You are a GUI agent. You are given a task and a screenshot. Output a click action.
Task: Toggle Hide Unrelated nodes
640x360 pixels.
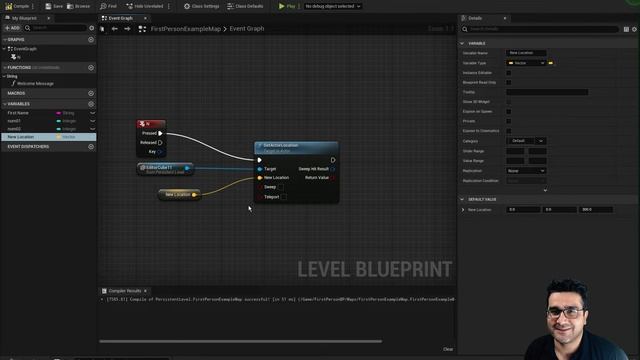[x=144, y=6]
